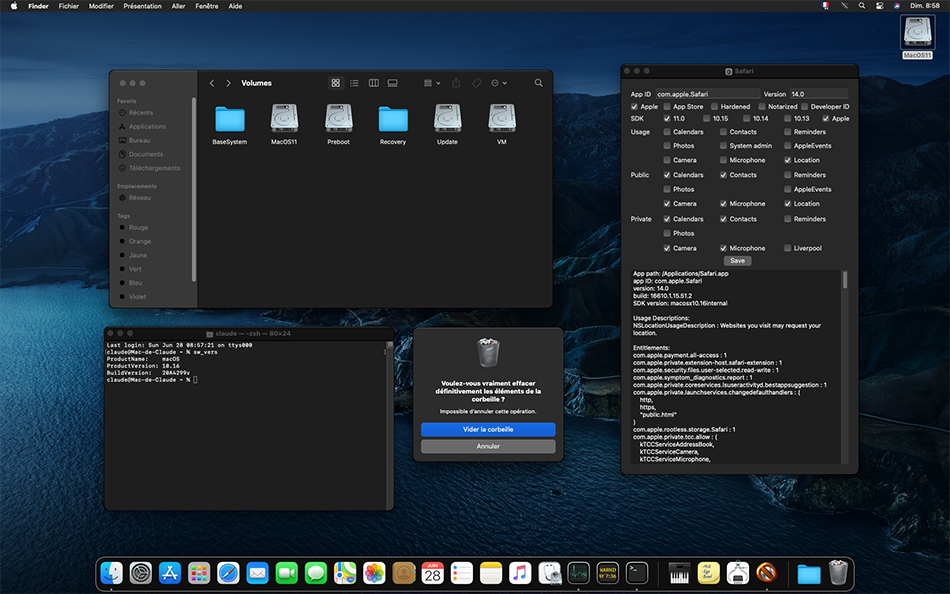Open the Finder group-by dropdown
Image resolution: width=950 pixels, height=594 pixels.
point(432,83)
